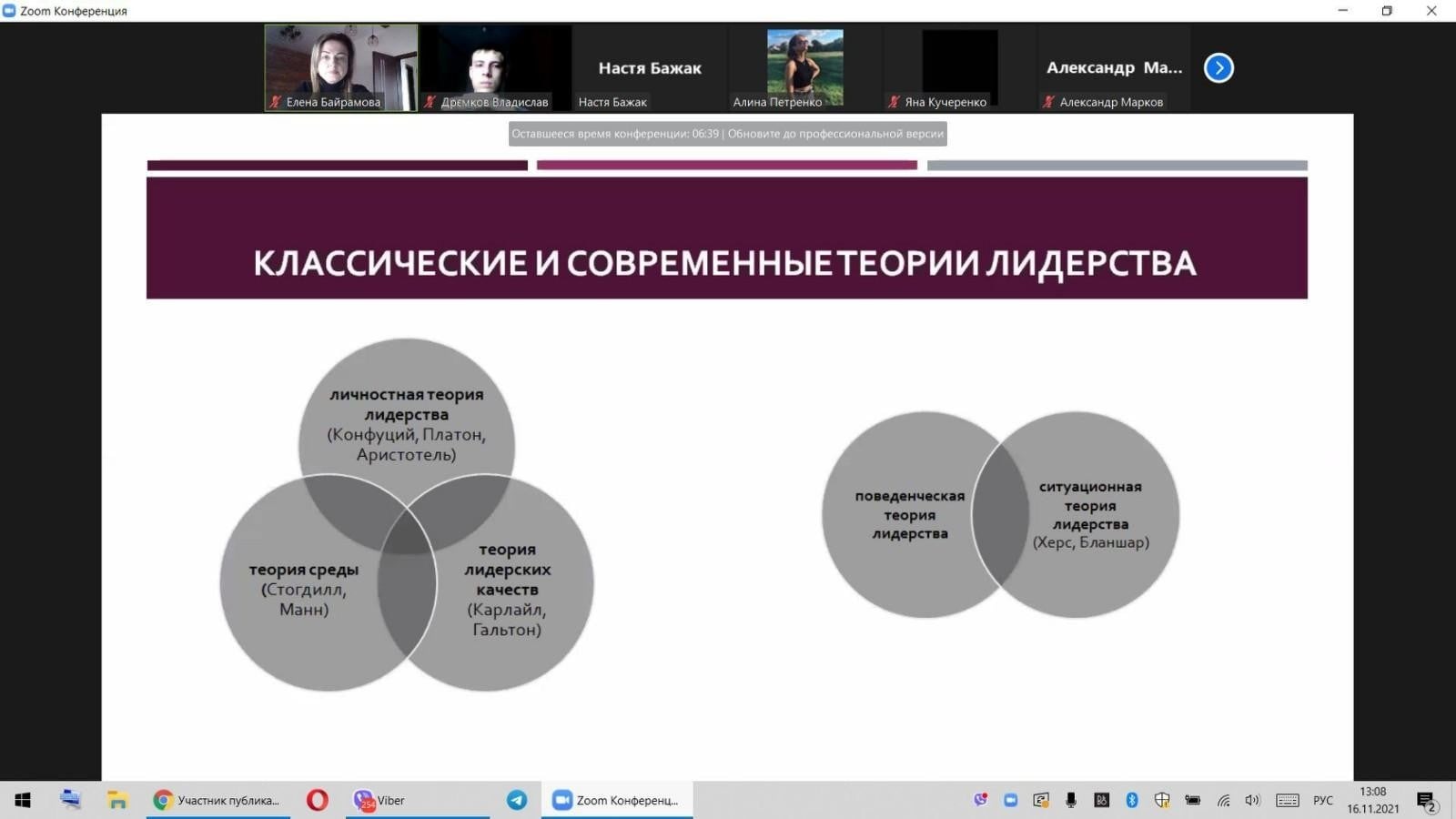Open the Windows Start menu
The image size is (1456, 819).
pos(23,800)
